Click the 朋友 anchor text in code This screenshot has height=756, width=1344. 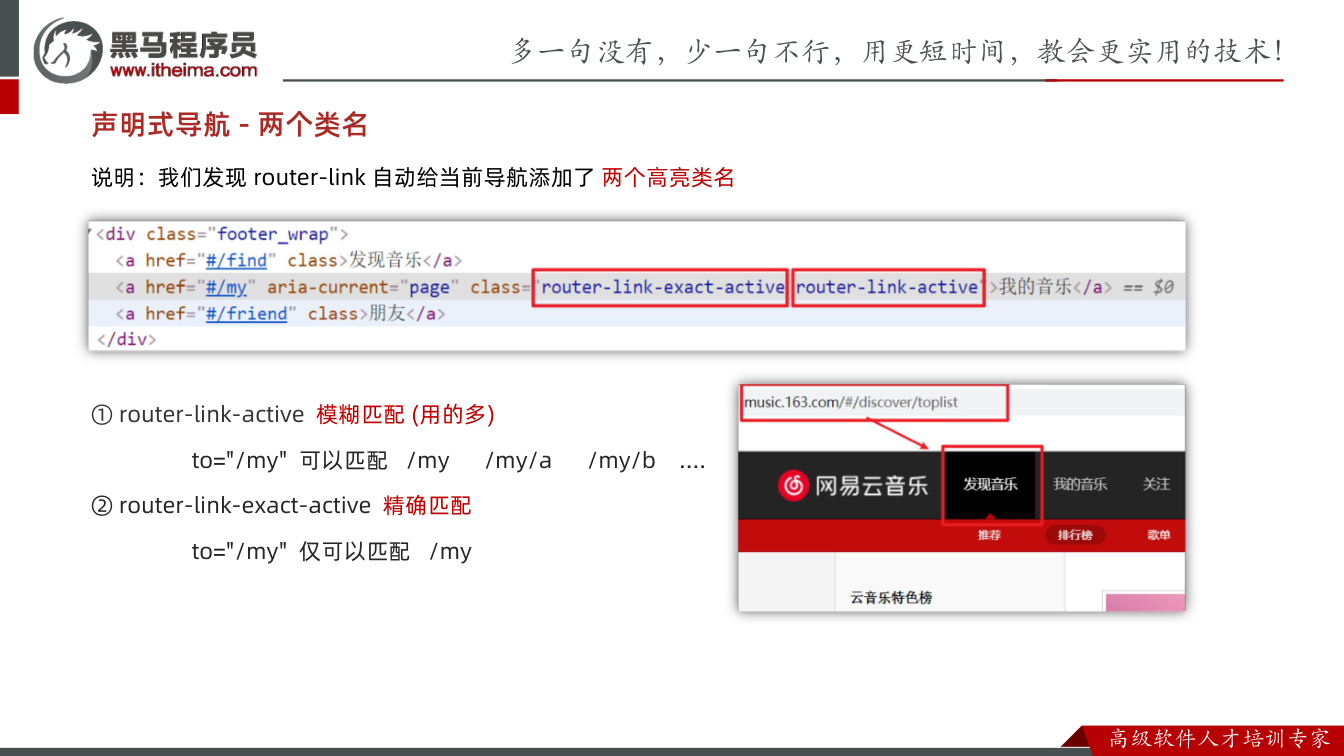pos(387,313)
